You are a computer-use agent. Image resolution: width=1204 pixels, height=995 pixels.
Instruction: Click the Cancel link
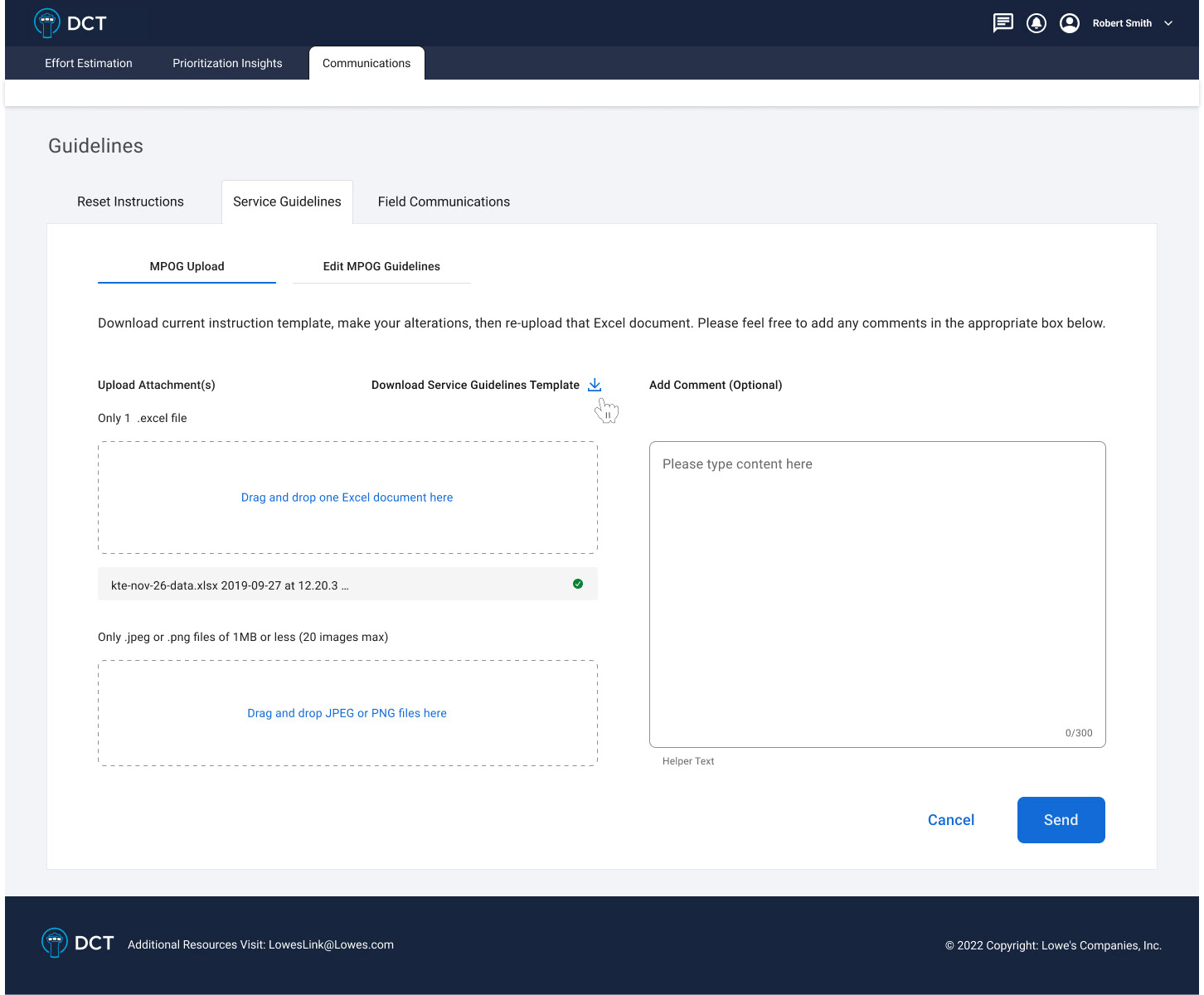click(x=950, y=820)
